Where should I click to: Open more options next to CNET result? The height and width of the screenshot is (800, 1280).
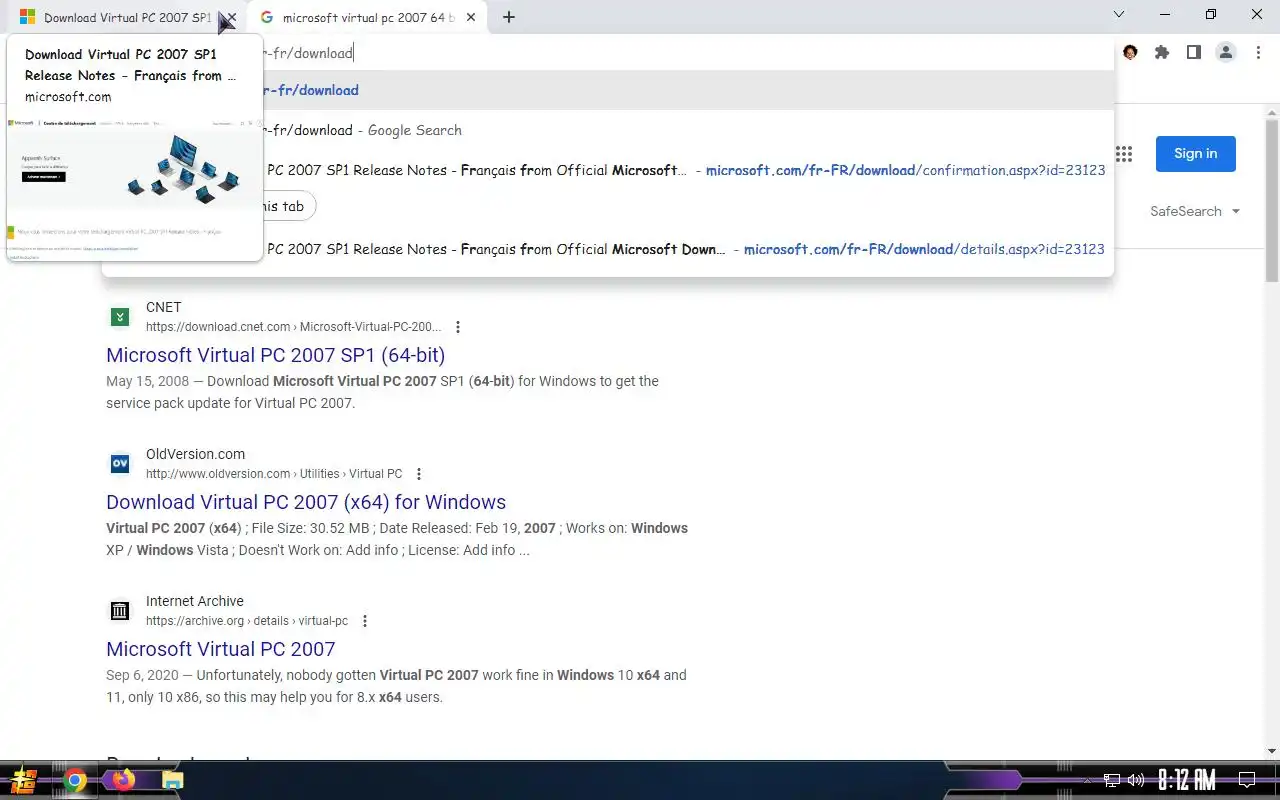pyautogui.click(x=458, y=327)
